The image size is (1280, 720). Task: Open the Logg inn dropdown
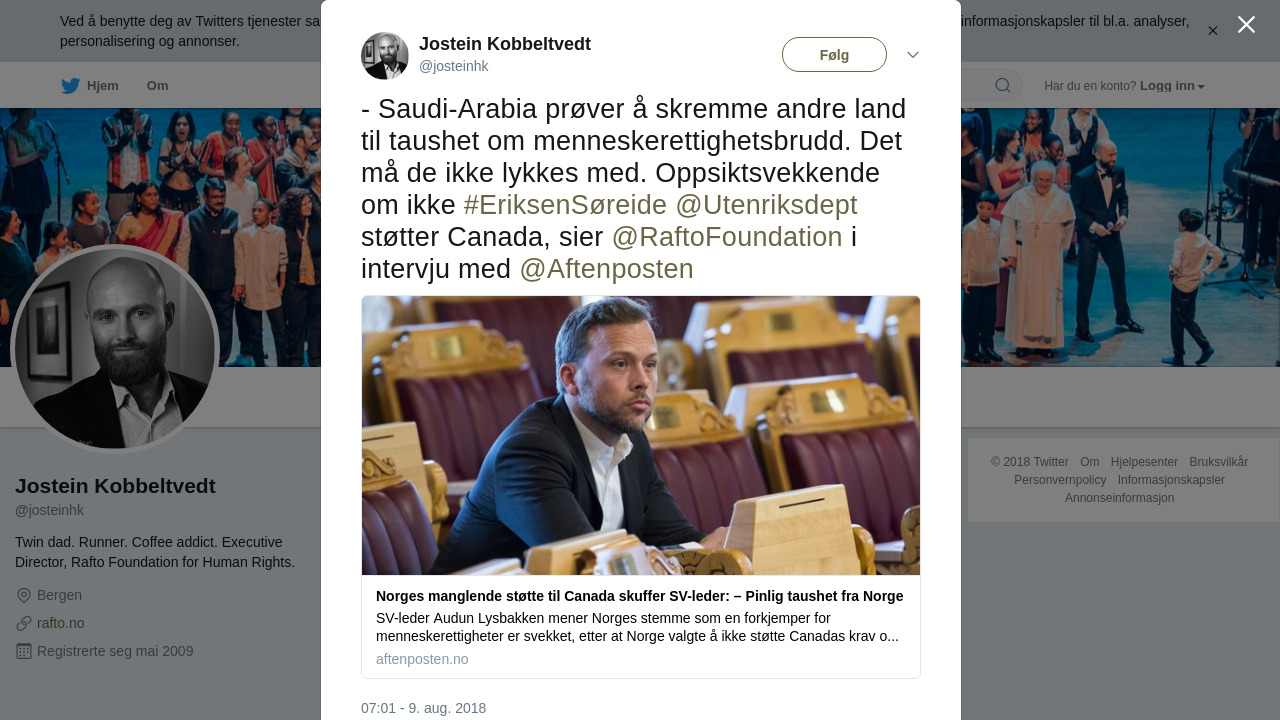coord(1172,86)
